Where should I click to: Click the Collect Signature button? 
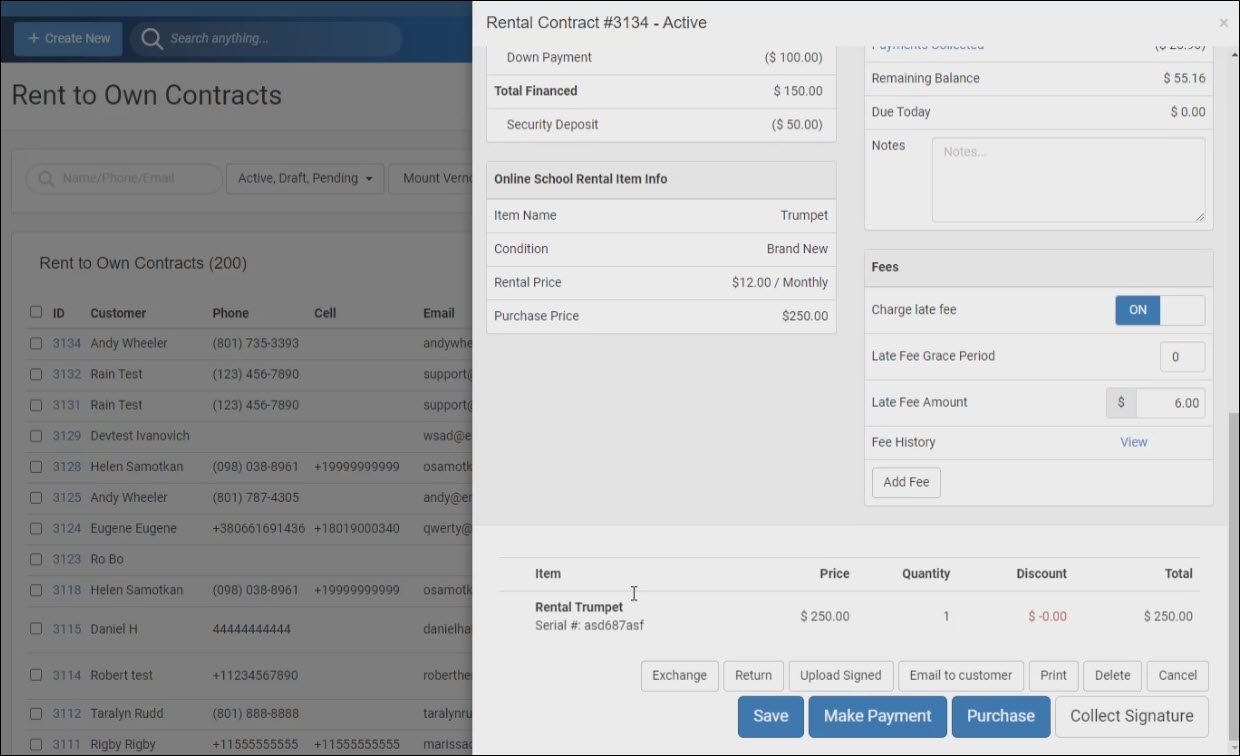(x=1132, y=716)
